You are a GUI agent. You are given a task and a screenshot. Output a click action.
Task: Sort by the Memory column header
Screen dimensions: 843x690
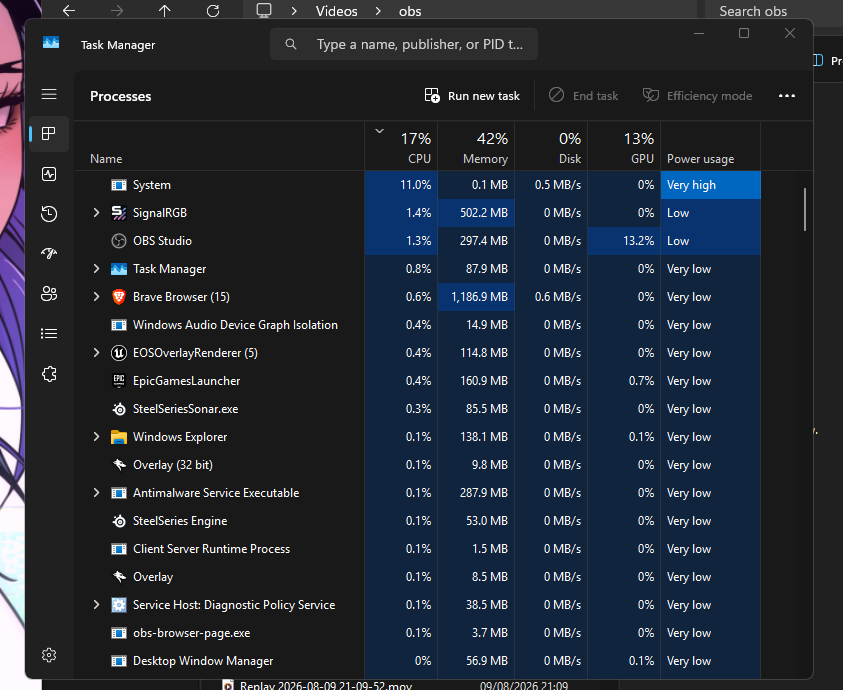[476, 146]
